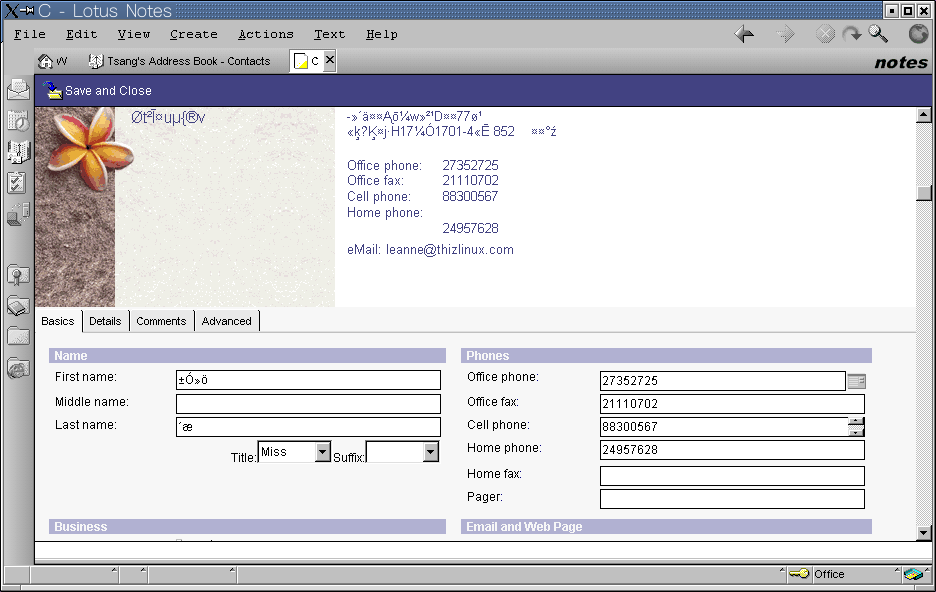Open the To Do list icon
The width and height of the screenshot is (936, 592).
click(18, 183)
